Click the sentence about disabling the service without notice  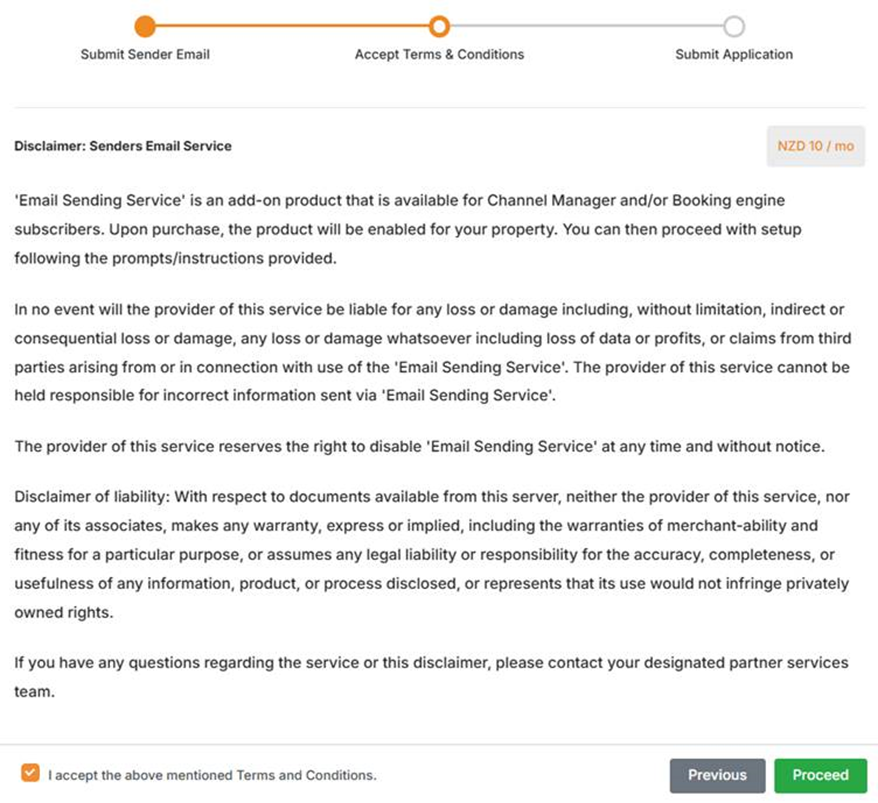pos(420,446)
